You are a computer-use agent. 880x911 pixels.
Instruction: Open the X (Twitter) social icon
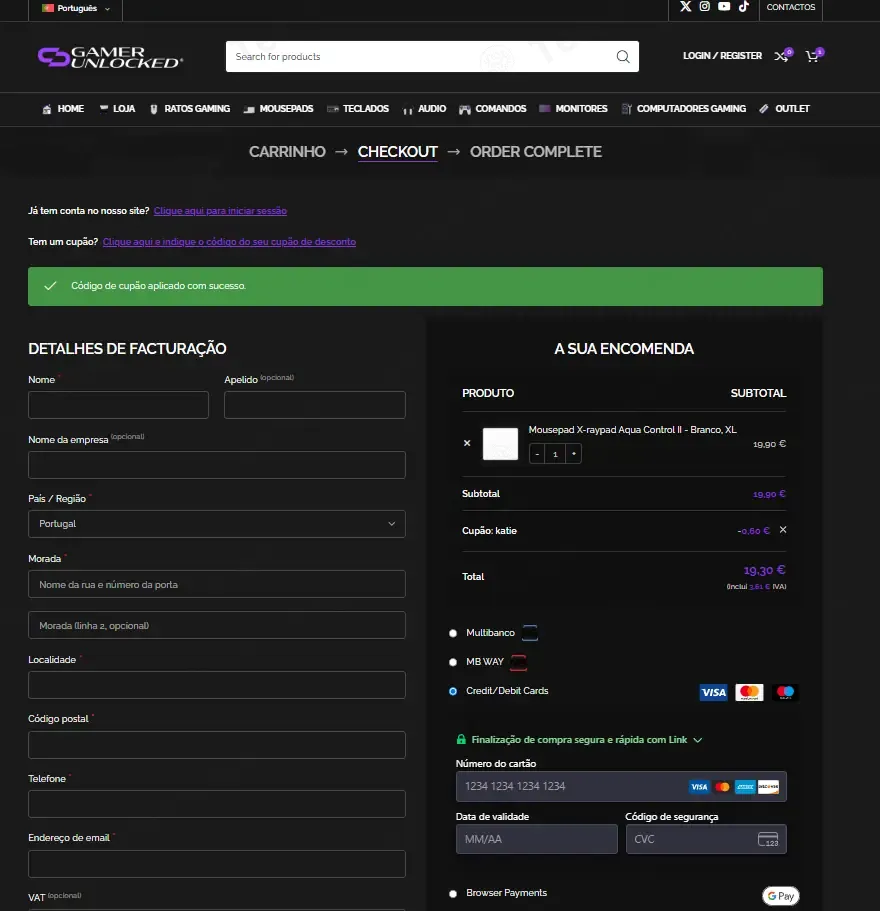[x=685, y=6]
